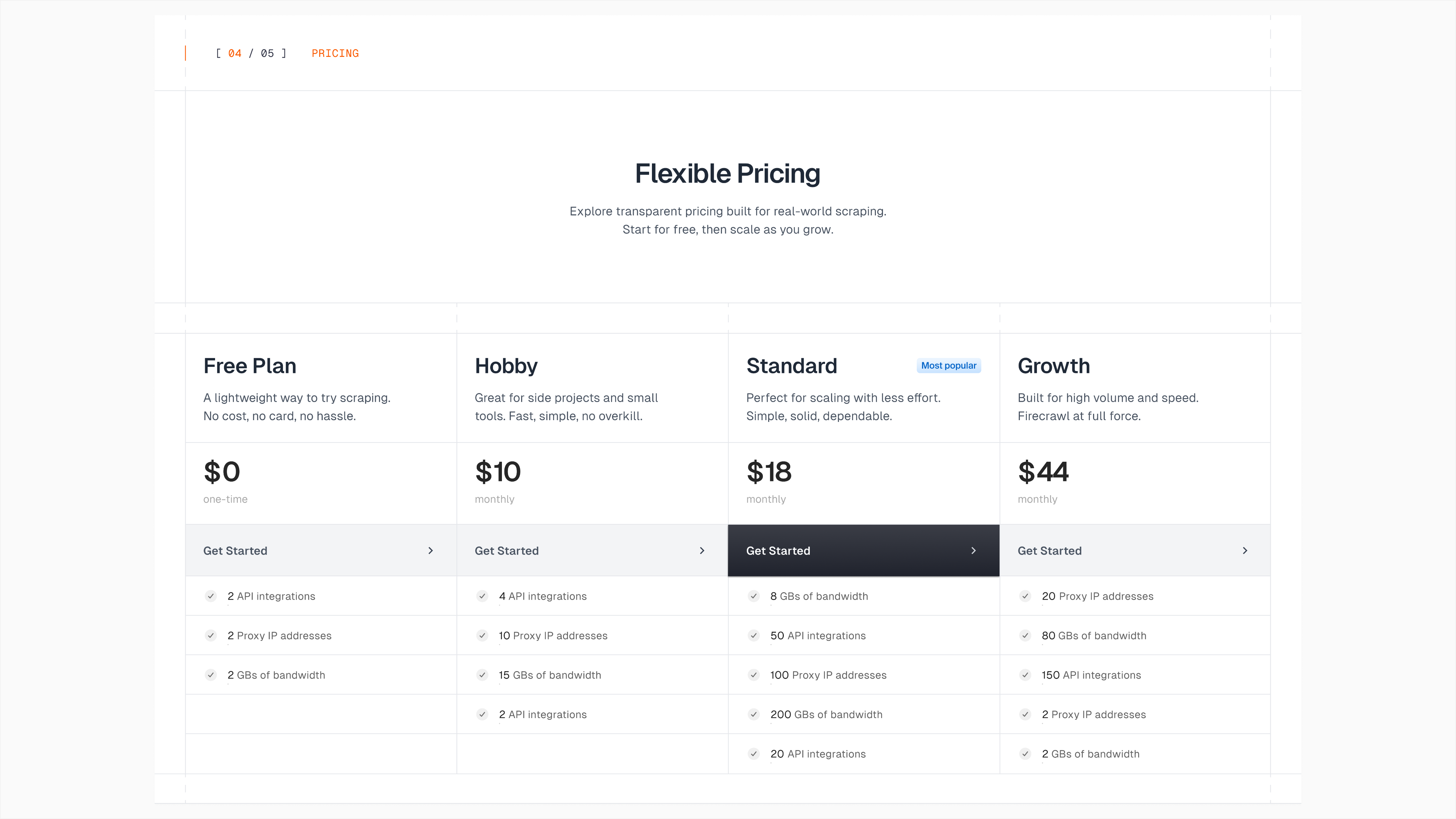Click the Most popular badge
This screenshot has width=1456, height=819.
click(948, 366)
